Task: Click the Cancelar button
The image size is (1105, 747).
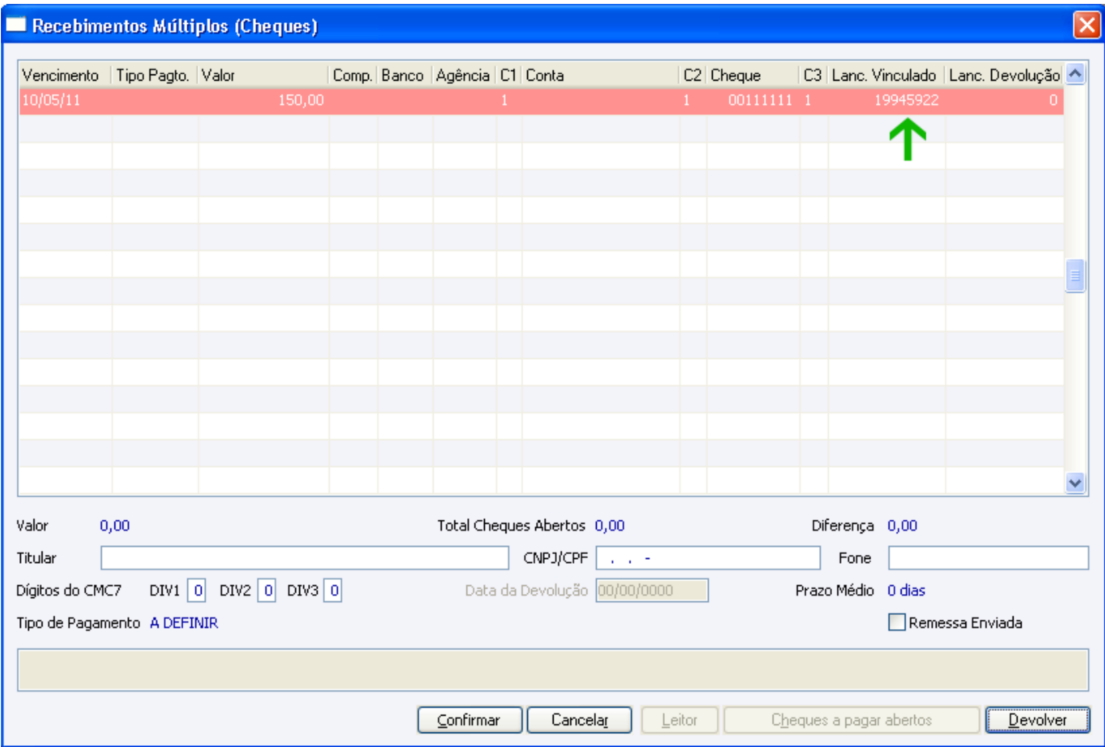Action: coord(579,720)
